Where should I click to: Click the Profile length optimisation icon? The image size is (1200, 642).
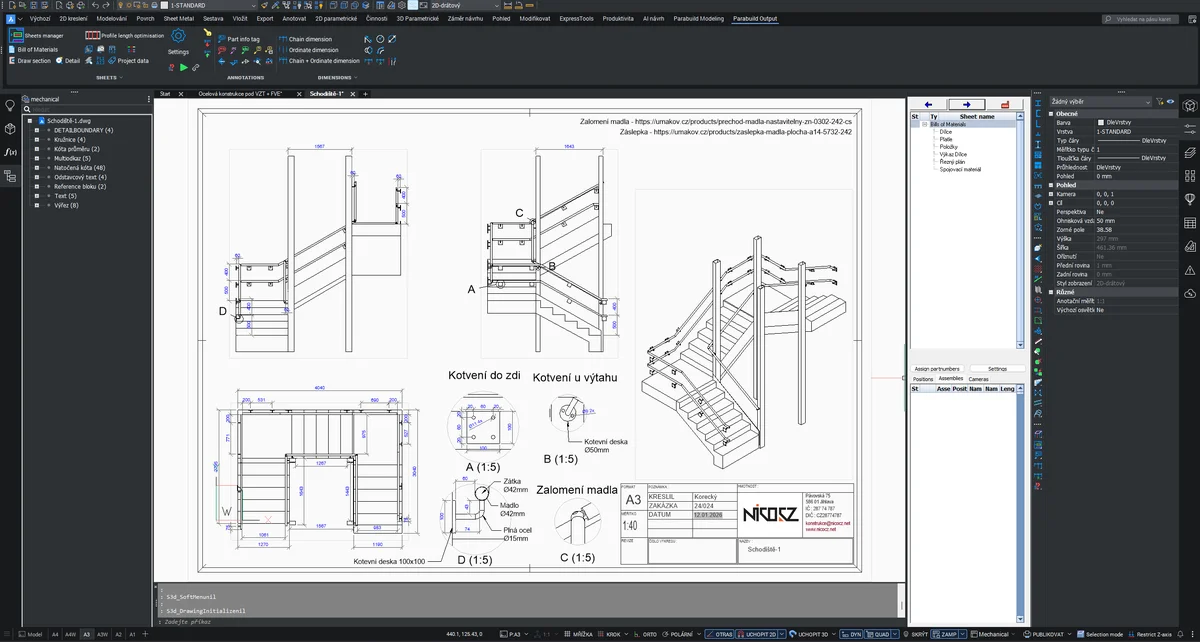pos(92,35)
